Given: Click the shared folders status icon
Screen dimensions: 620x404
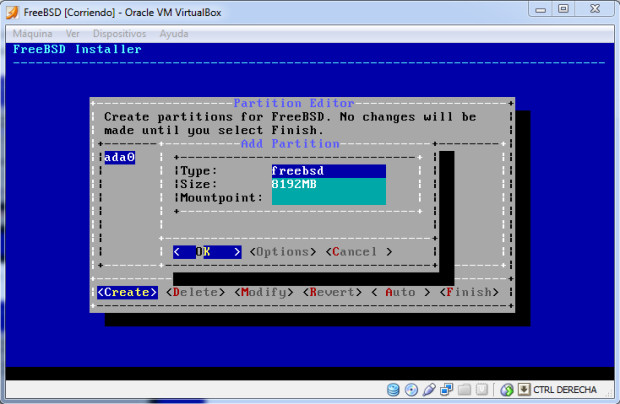Looking at the screenshot, I should click(465, 389).
